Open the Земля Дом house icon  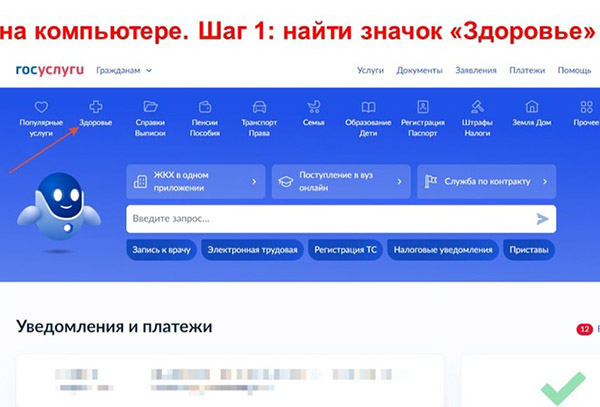click(x=532, y=107)
